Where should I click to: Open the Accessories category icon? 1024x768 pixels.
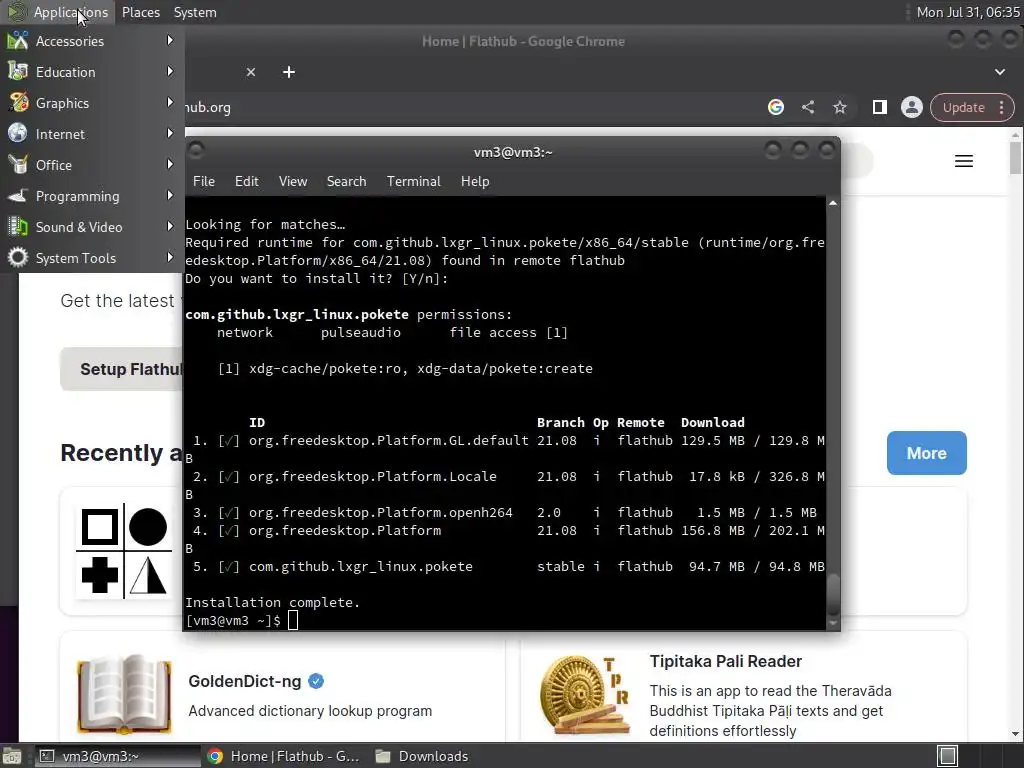pyautogui.click(x=18, y=40)
